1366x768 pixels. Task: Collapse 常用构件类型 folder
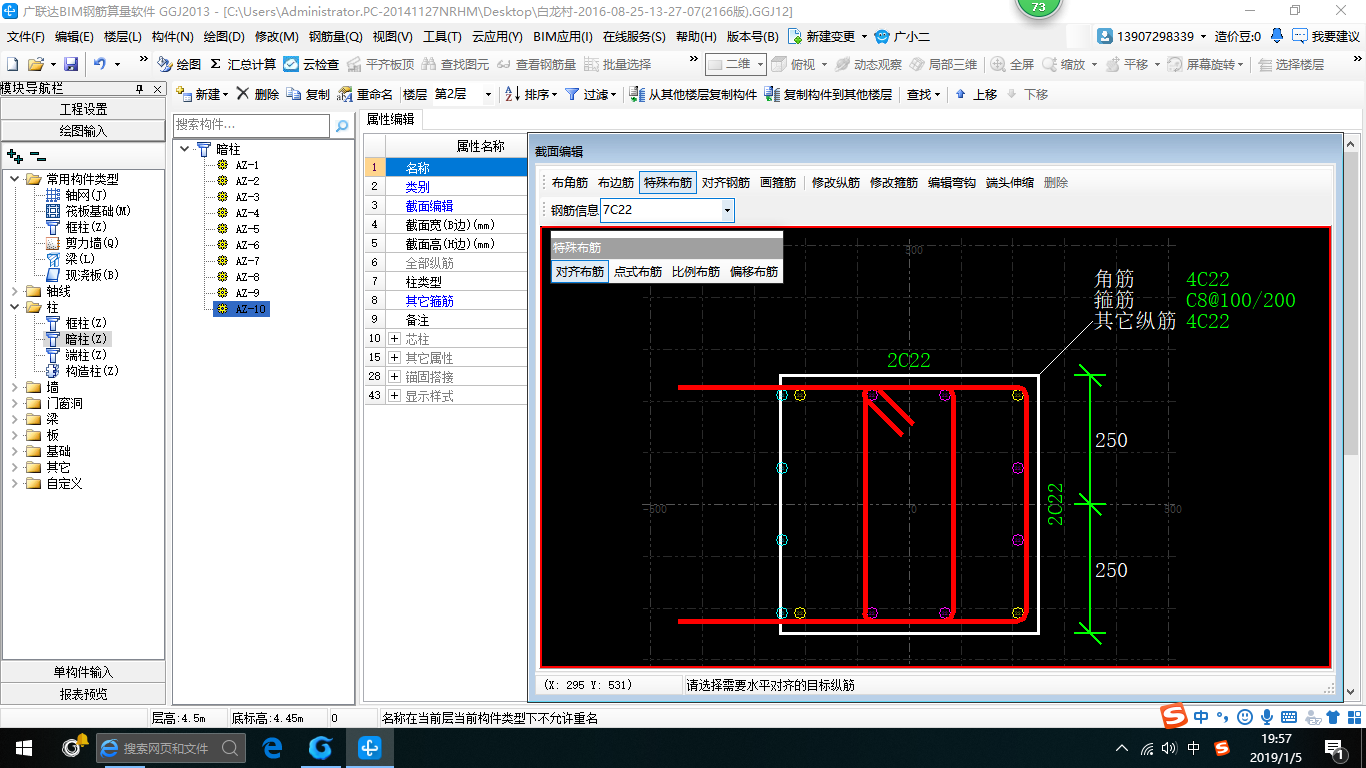(x=15, y=179)
